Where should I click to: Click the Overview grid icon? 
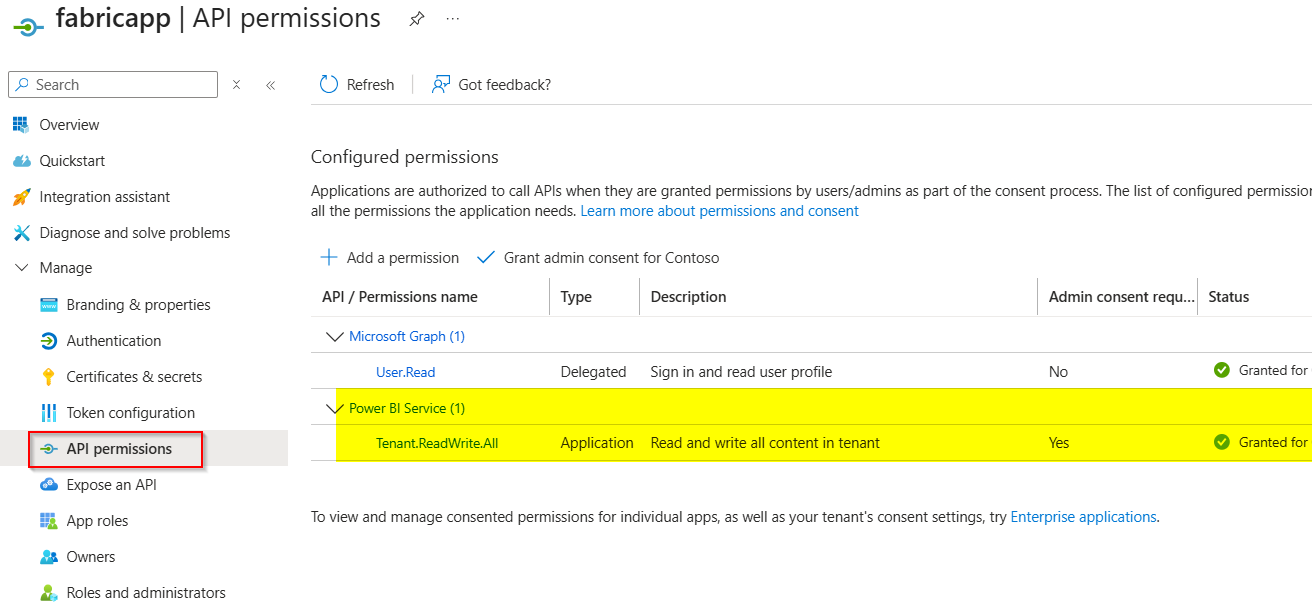click(21, 125)
